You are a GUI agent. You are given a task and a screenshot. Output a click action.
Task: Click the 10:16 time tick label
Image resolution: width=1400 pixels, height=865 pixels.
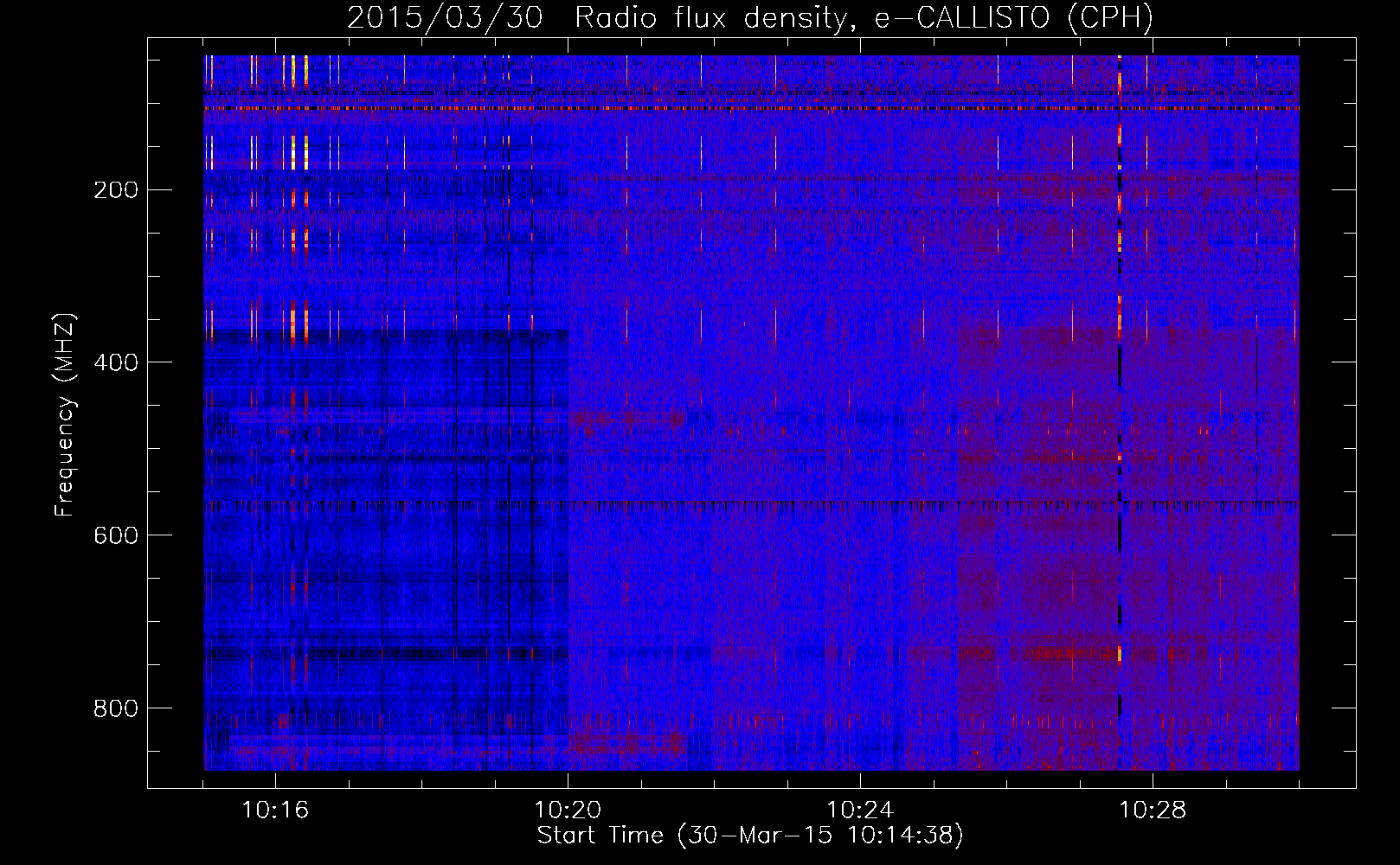point(275,811)
